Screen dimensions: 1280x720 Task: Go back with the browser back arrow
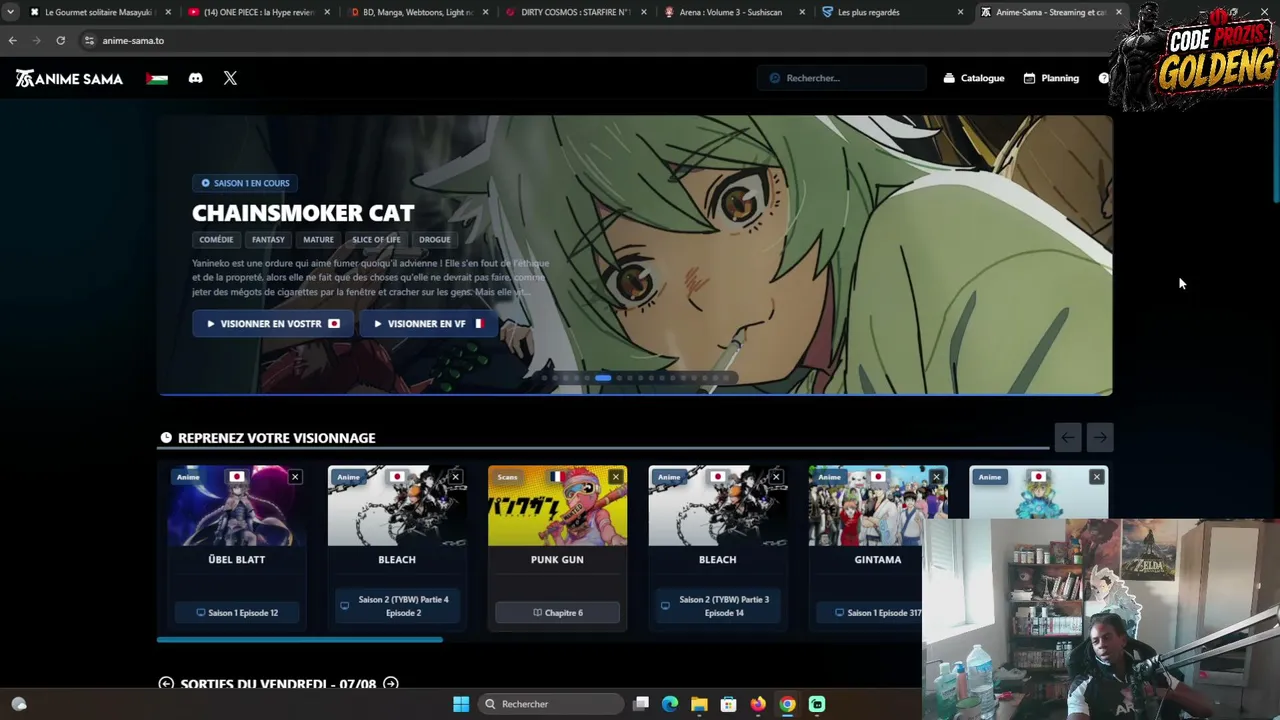[12, 40]
